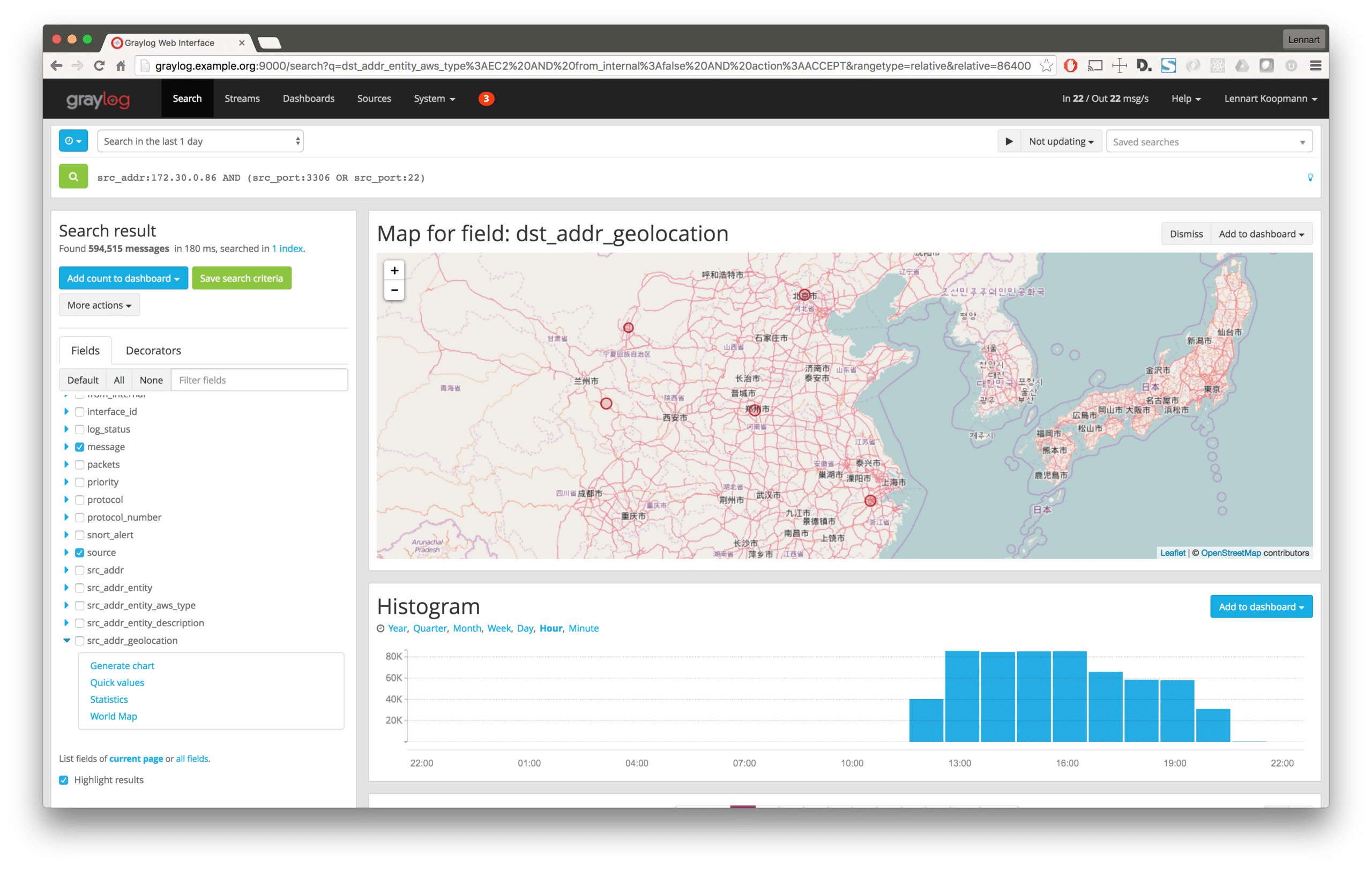Open the time range type clock button
This screenshot has height=869, width=1372.
pyautogui.click(x=73, y=141)
